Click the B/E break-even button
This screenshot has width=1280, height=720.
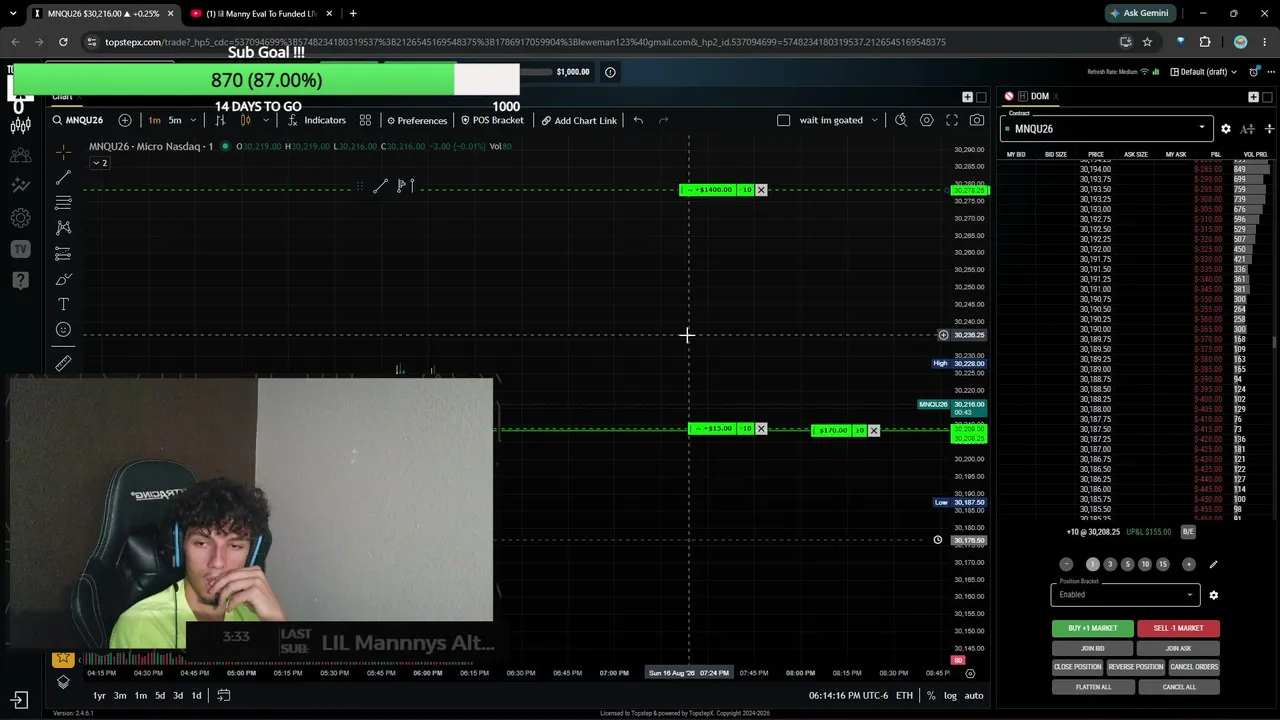point(1188,532)
